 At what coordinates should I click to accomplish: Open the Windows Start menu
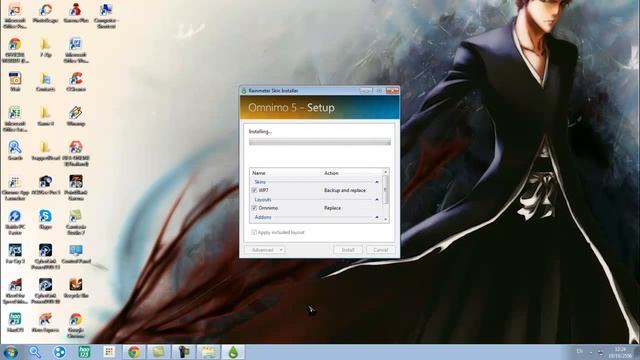click(x=11, y=352)
